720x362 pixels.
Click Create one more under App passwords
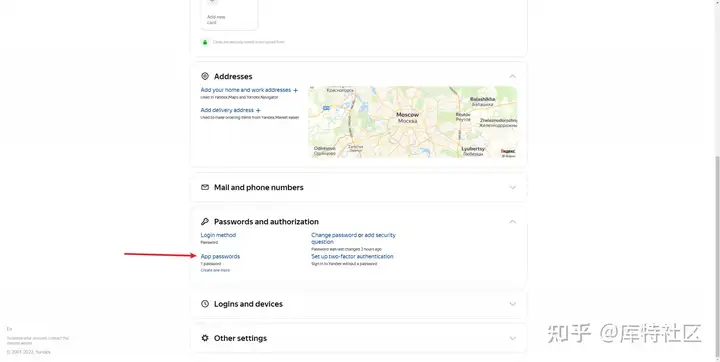[x=215, y=270]
